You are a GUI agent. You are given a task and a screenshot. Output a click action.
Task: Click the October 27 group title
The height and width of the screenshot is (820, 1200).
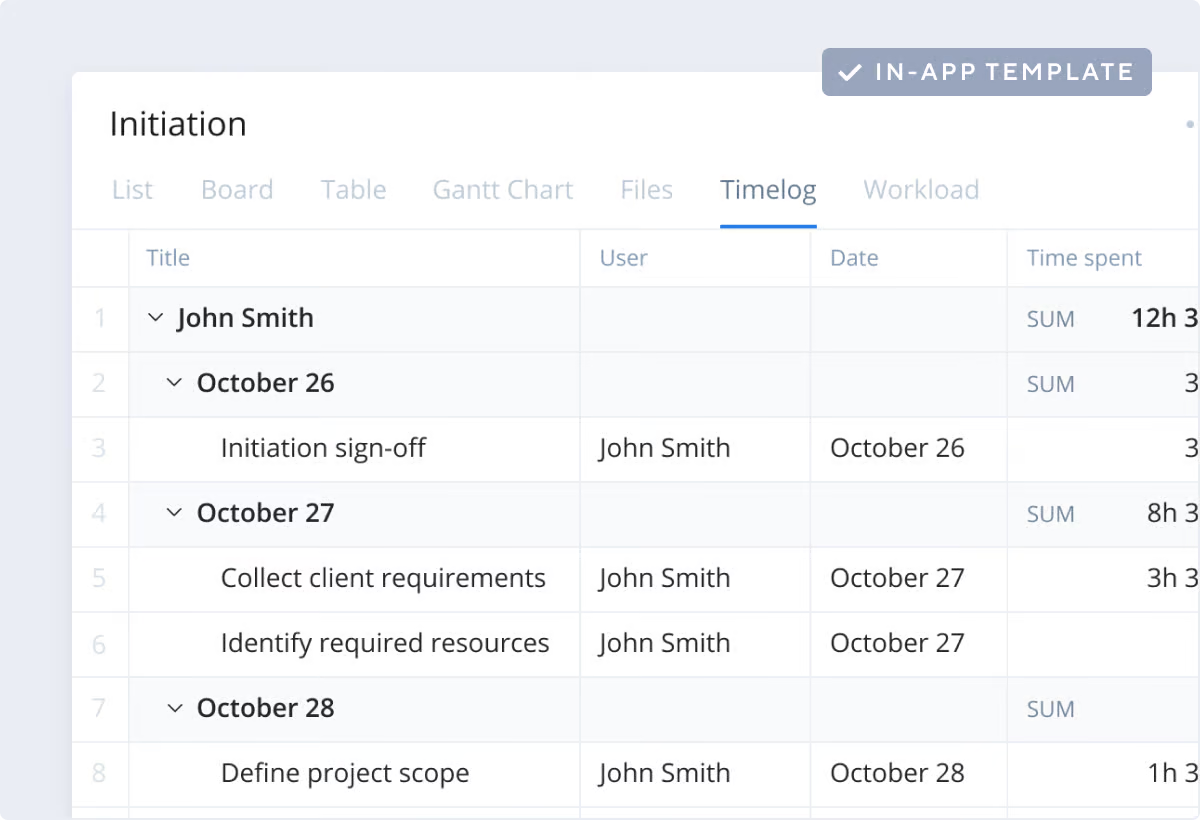pos(266,513)
